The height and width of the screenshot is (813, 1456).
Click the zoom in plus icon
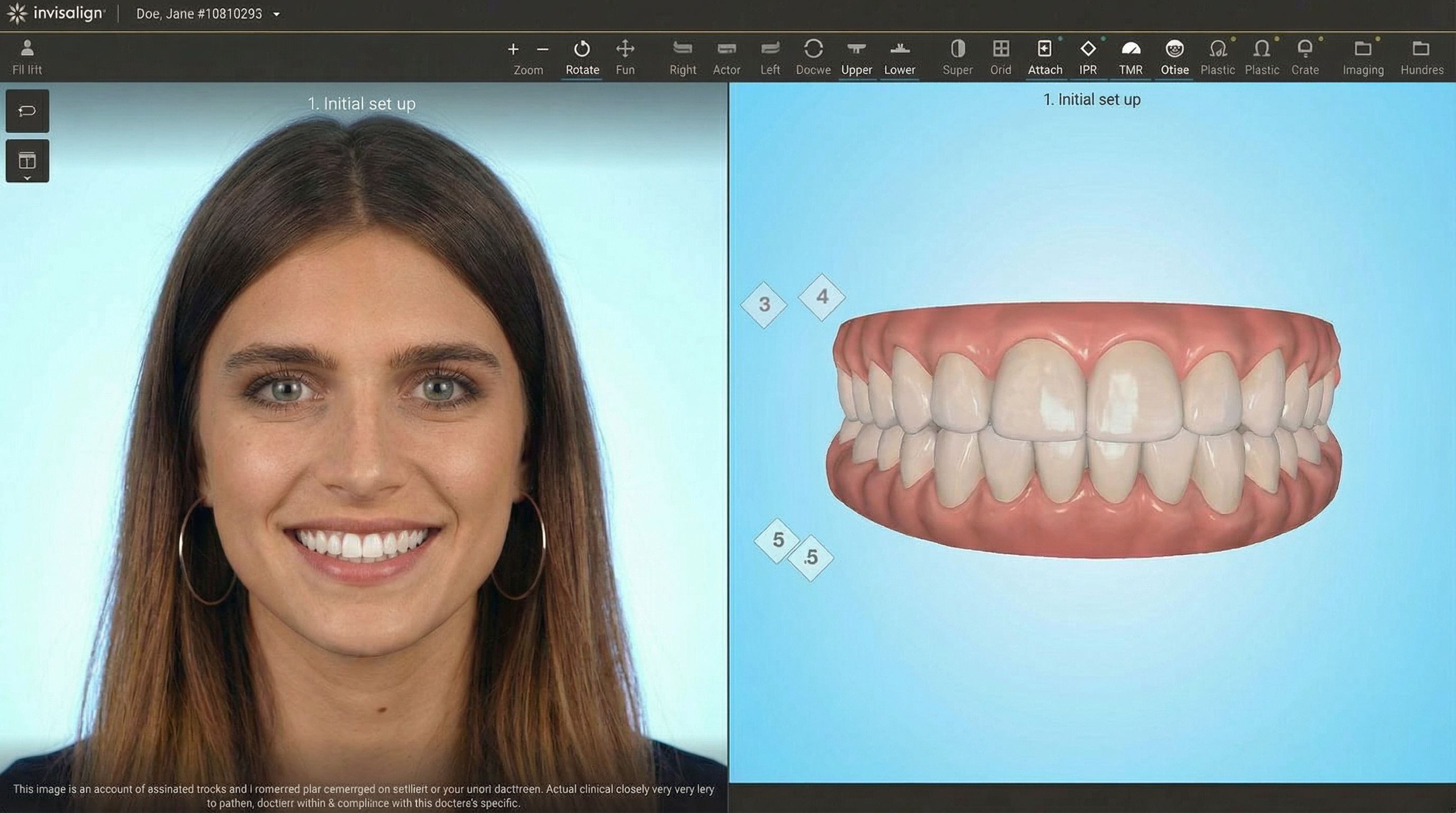pyautogui.click(x=513, y=50)
